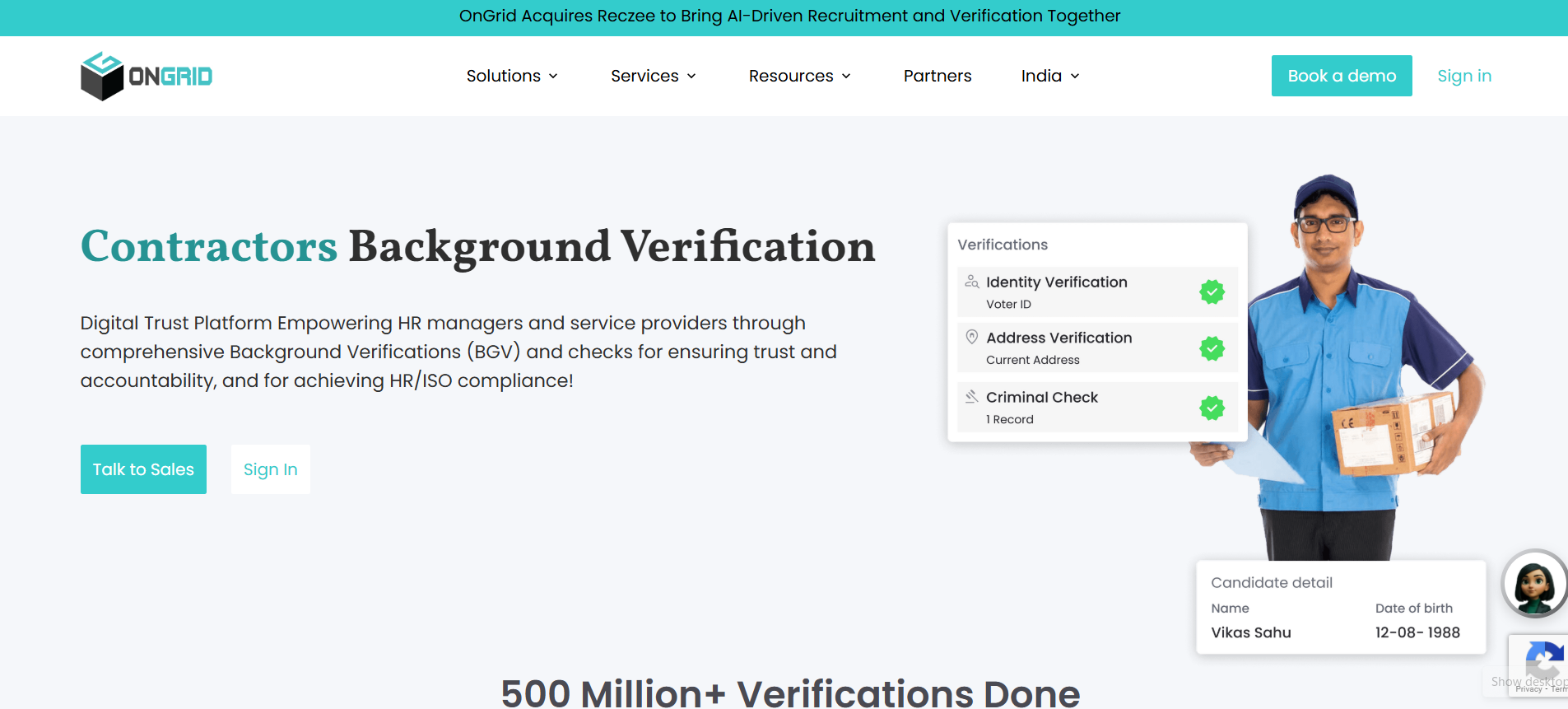Expand the Services dropdown menu
The image size is (1568, 709).
pyautogui.click(x=654, y=76)
